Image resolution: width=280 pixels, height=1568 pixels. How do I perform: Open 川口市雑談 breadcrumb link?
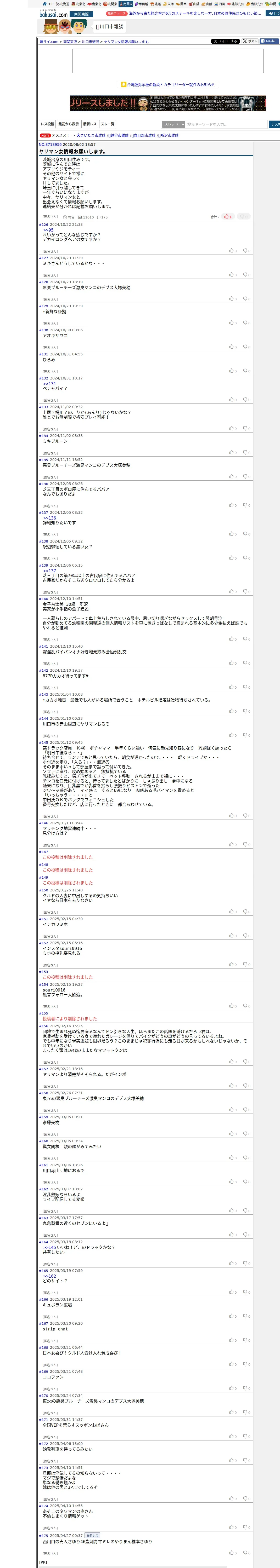tap(90, 42)
